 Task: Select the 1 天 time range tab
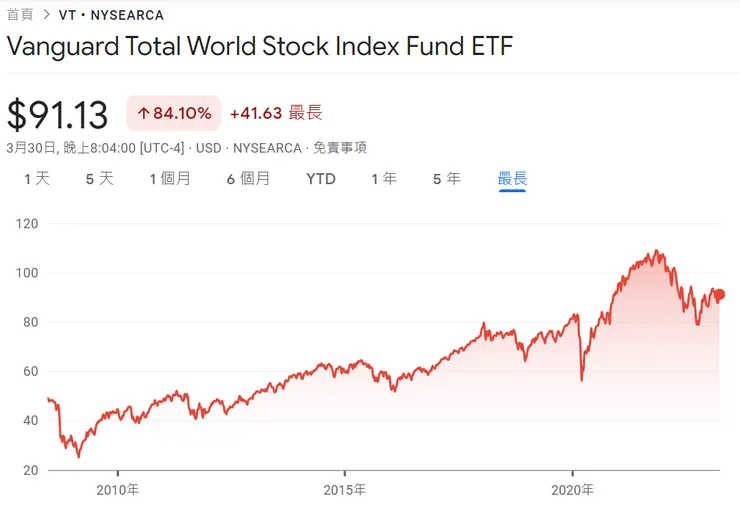[x=36, y=179]
